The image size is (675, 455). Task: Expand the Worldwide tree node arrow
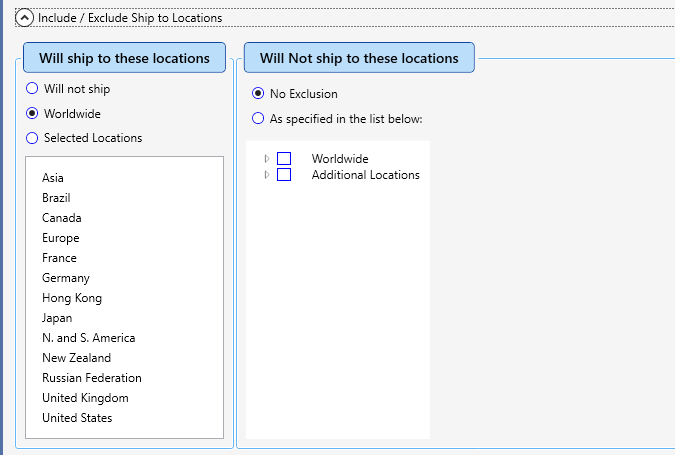coord(267,158)
